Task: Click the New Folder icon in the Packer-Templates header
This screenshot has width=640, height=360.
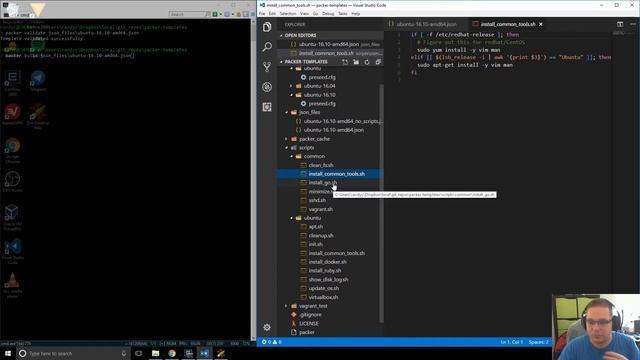Action: (x=356, y=62)
